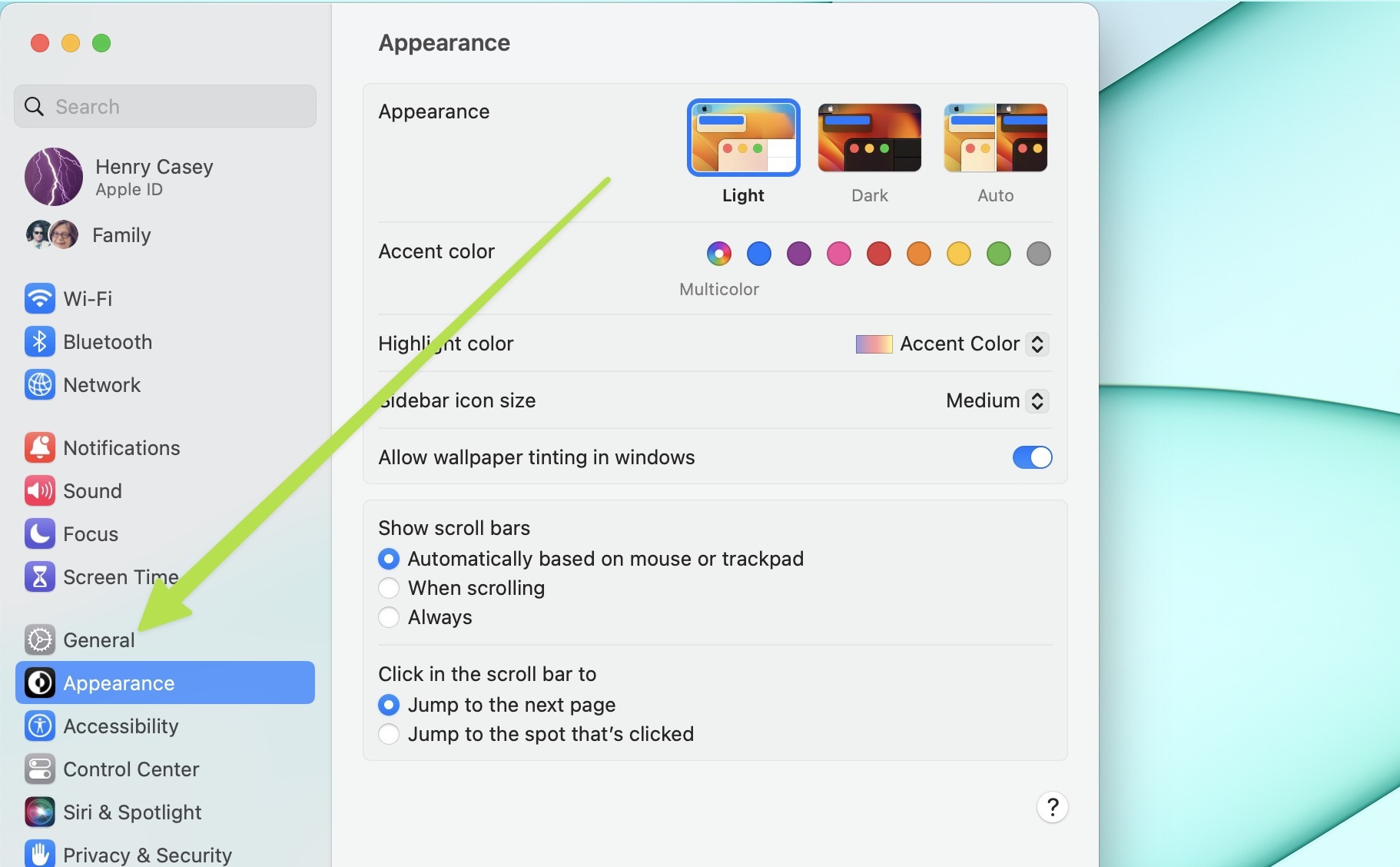This screenshot has width=1400, height=867.
Task: Select Bluetooth in the sidebar
Action: click(x=108, y=341)
